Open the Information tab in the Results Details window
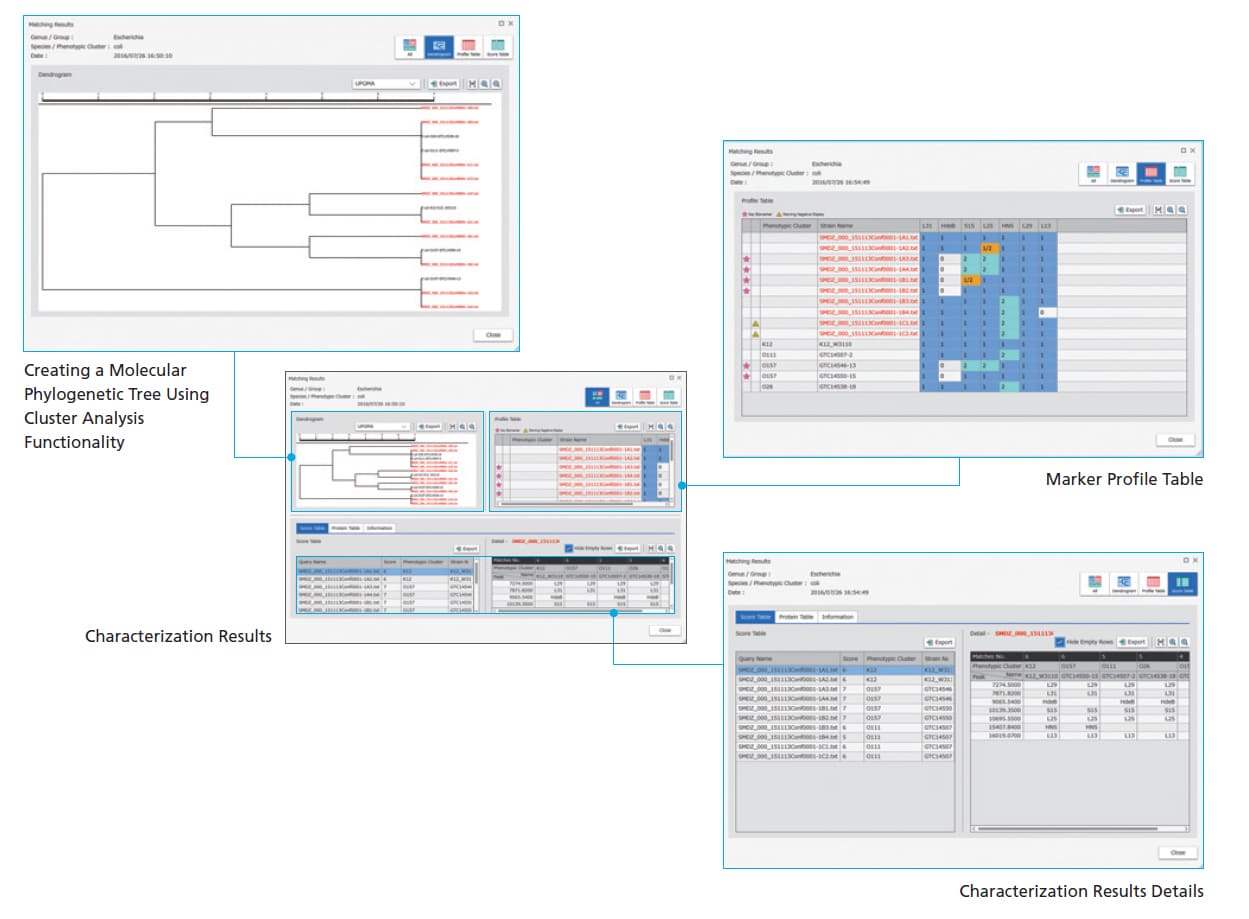This screenshot has width=1249, height=919. tap(837, 617)
